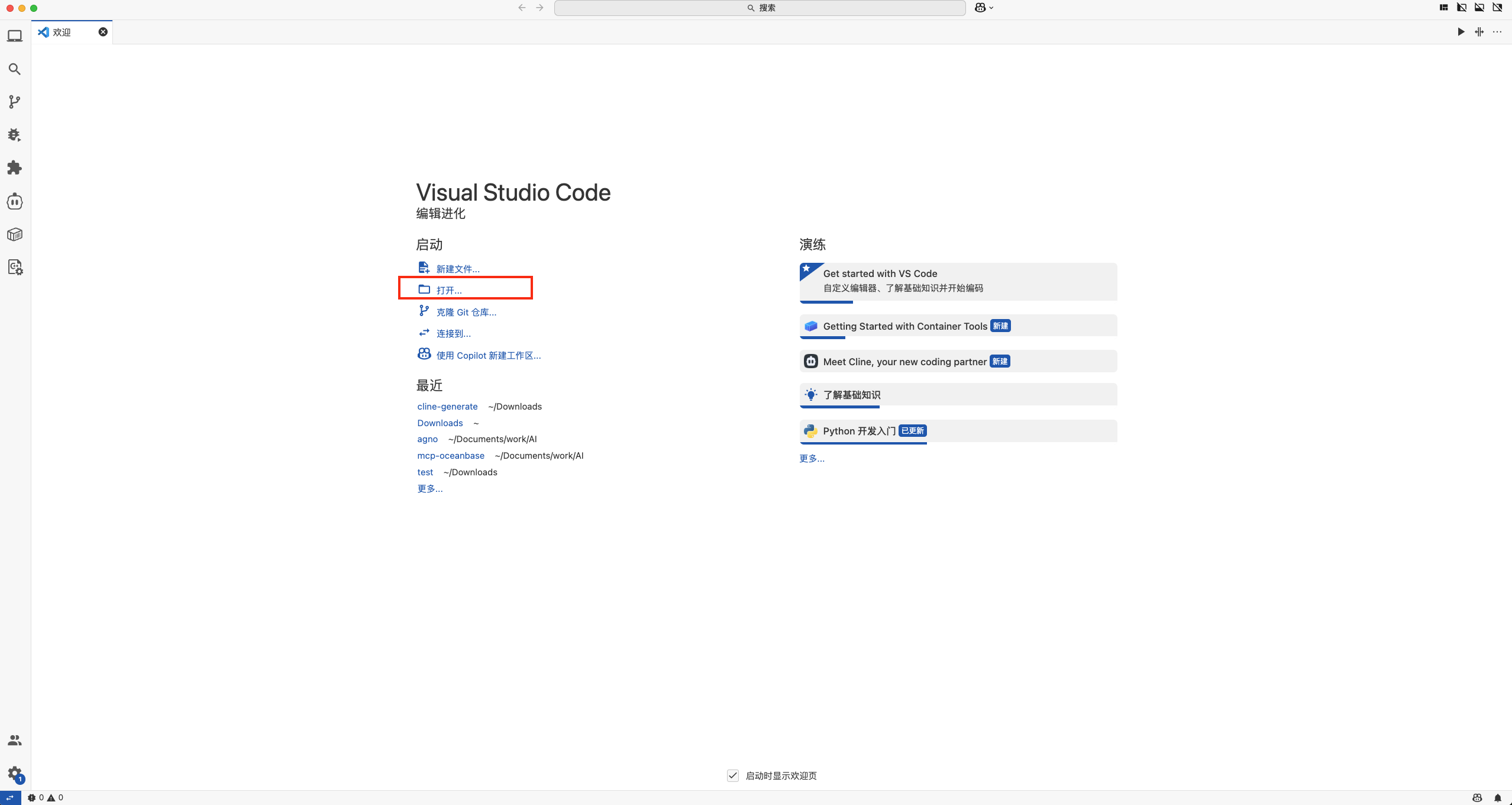
Task: Open the Extensions view
Action: (x=15, y=168)
